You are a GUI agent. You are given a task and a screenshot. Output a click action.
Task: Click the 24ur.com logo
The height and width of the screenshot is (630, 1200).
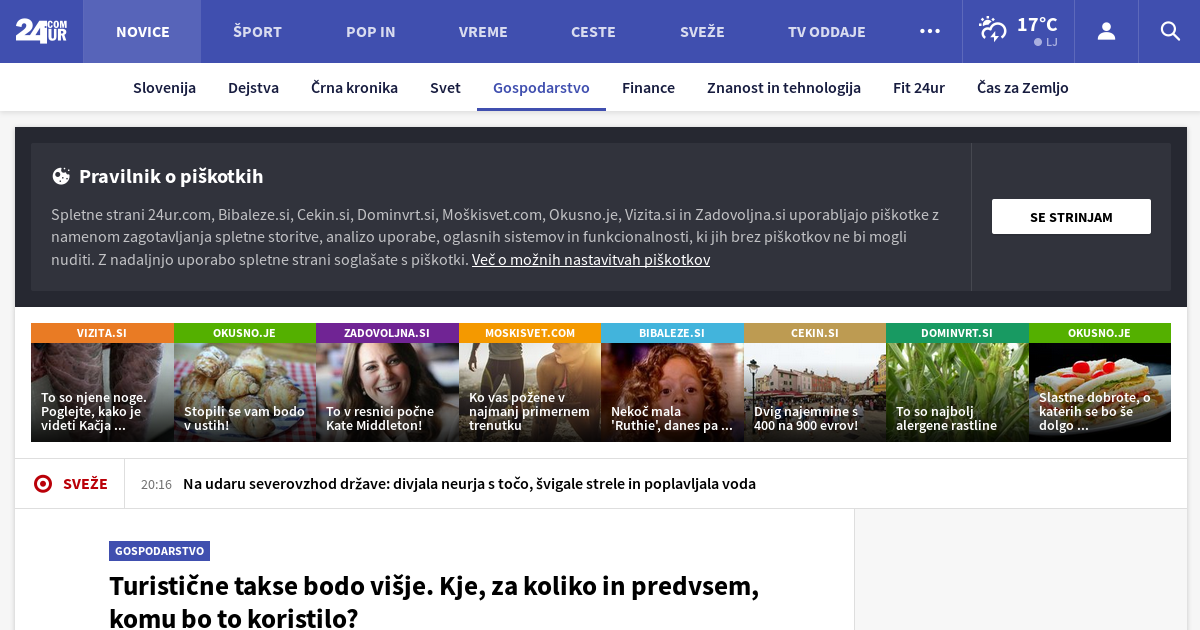[x=41, y=31]
